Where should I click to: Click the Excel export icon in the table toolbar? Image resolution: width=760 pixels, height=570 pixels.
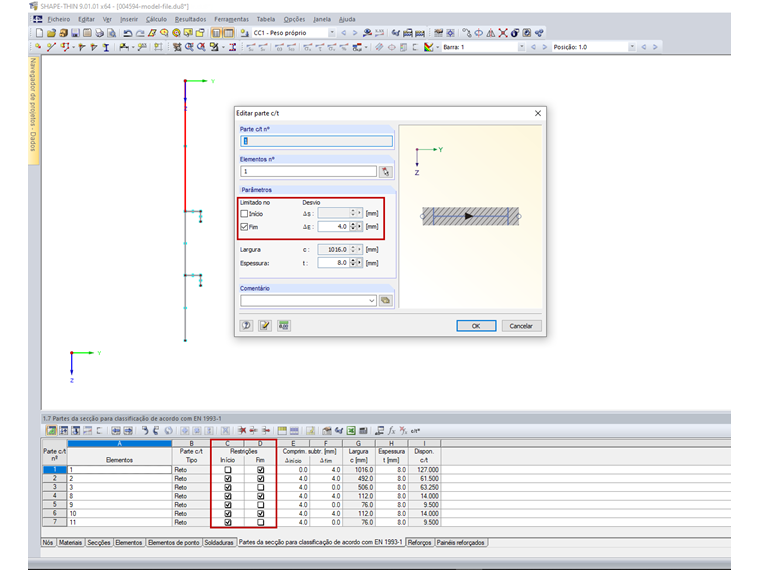pyautogui.click(x=351, y=430)
